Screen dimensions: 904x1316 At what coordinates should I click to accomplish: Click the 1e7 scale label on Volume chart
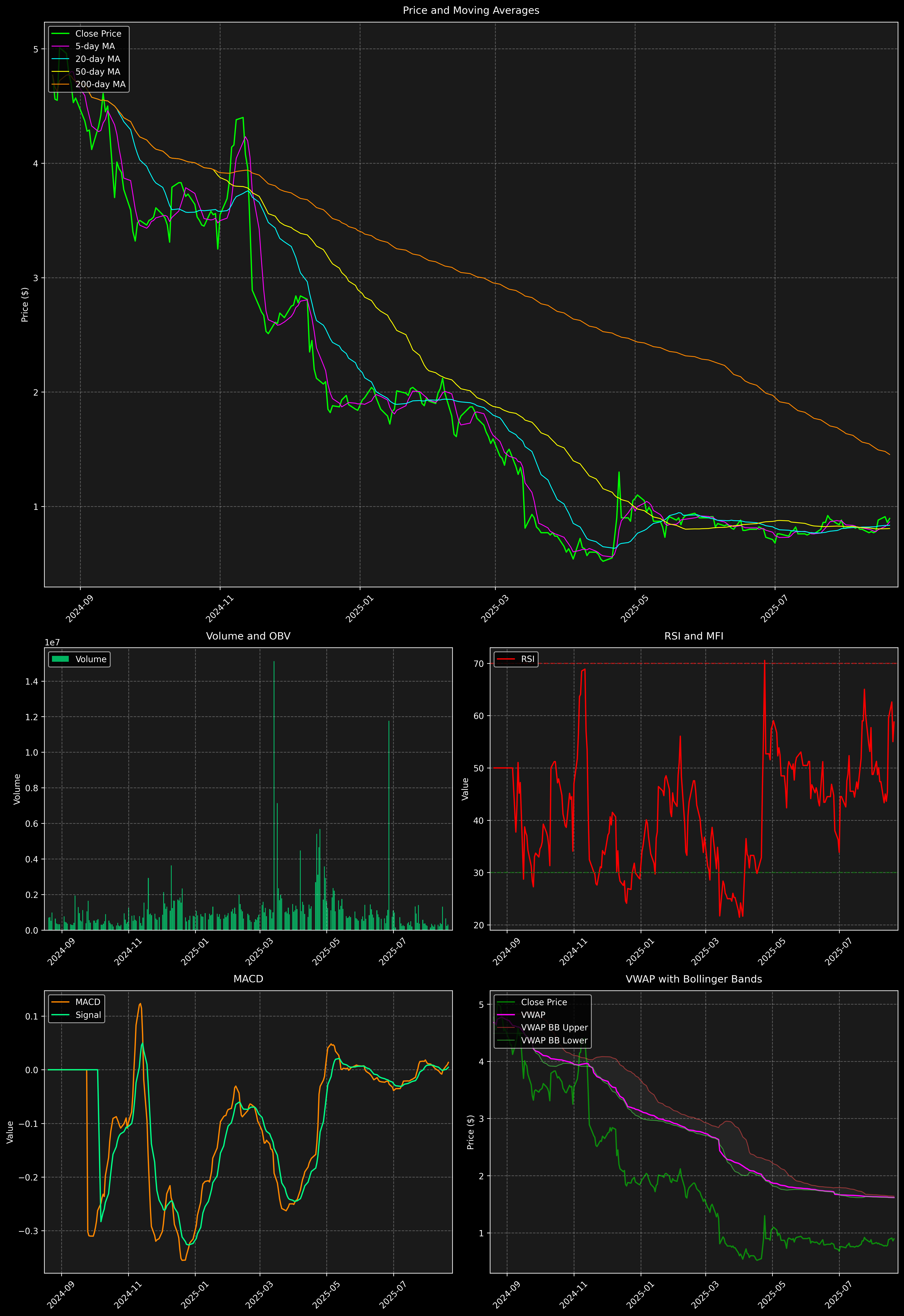[x=52, y=643]
